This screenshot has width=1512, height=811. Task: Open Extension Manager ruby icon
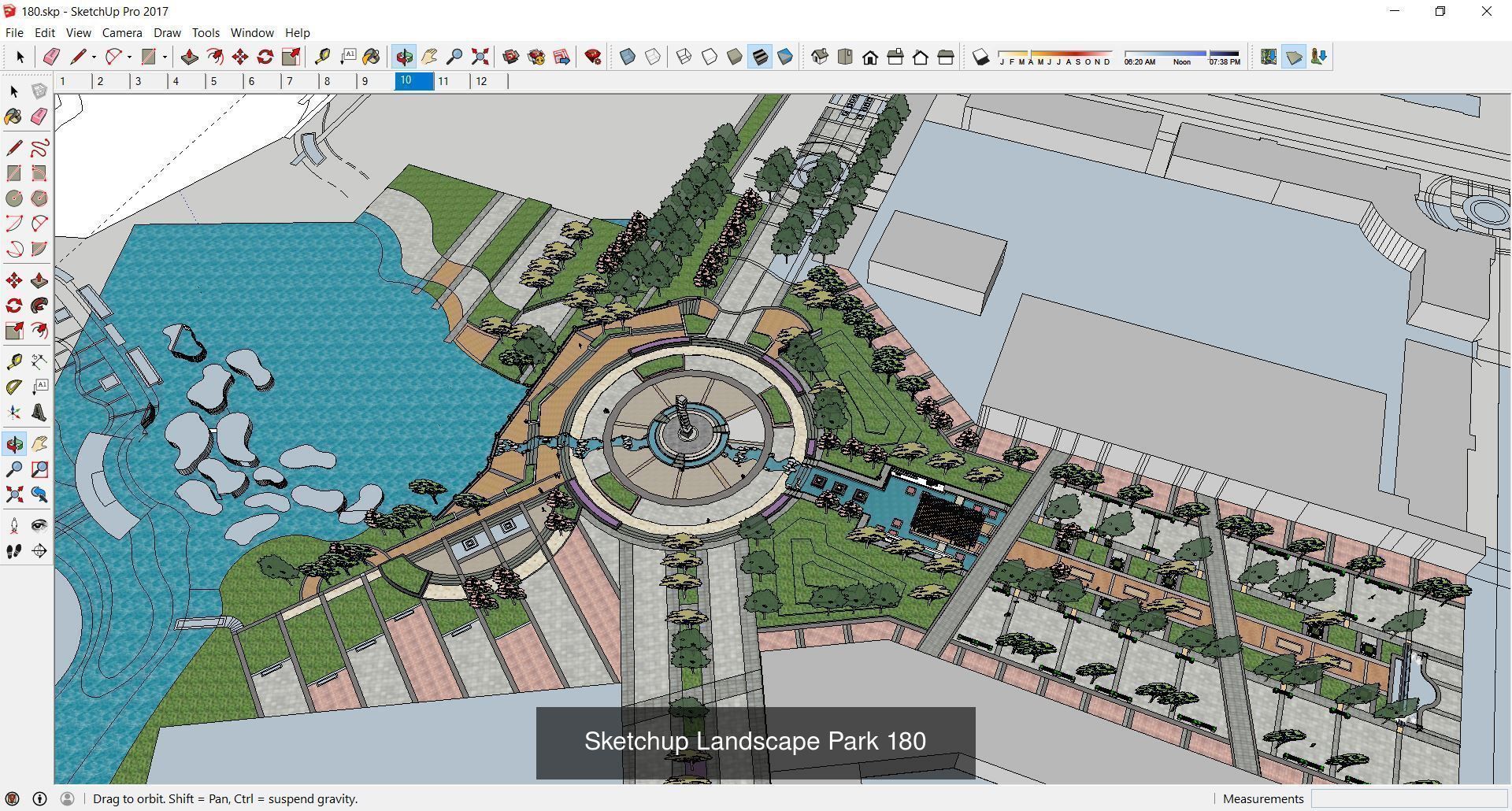click(593, 57)
